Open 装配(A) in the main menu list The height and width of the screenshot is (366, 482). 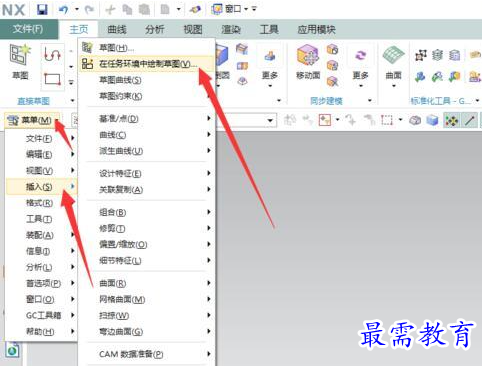pos(41,235)
